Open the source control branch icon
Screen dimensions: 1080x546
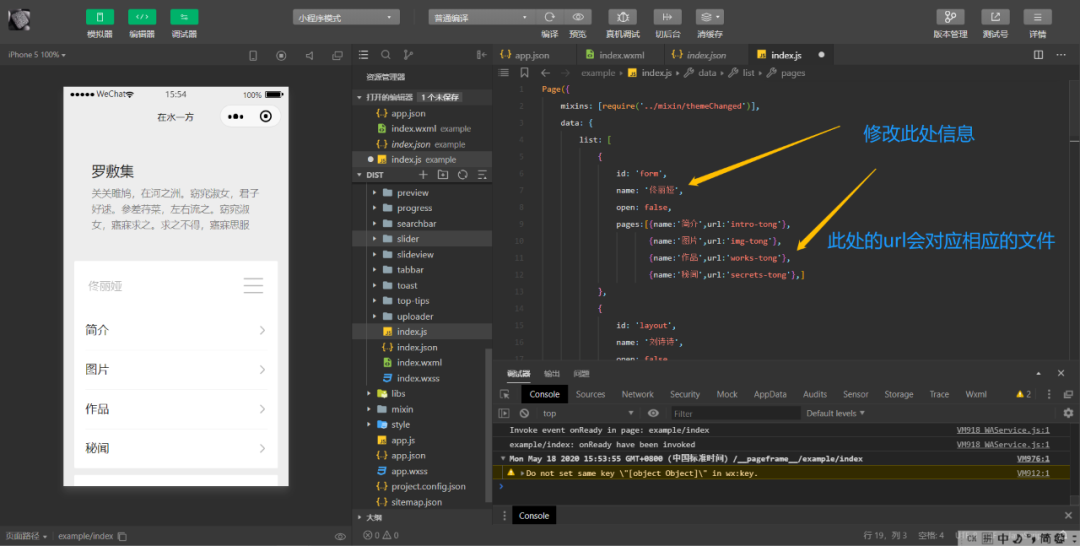click(x=408, y=55)
